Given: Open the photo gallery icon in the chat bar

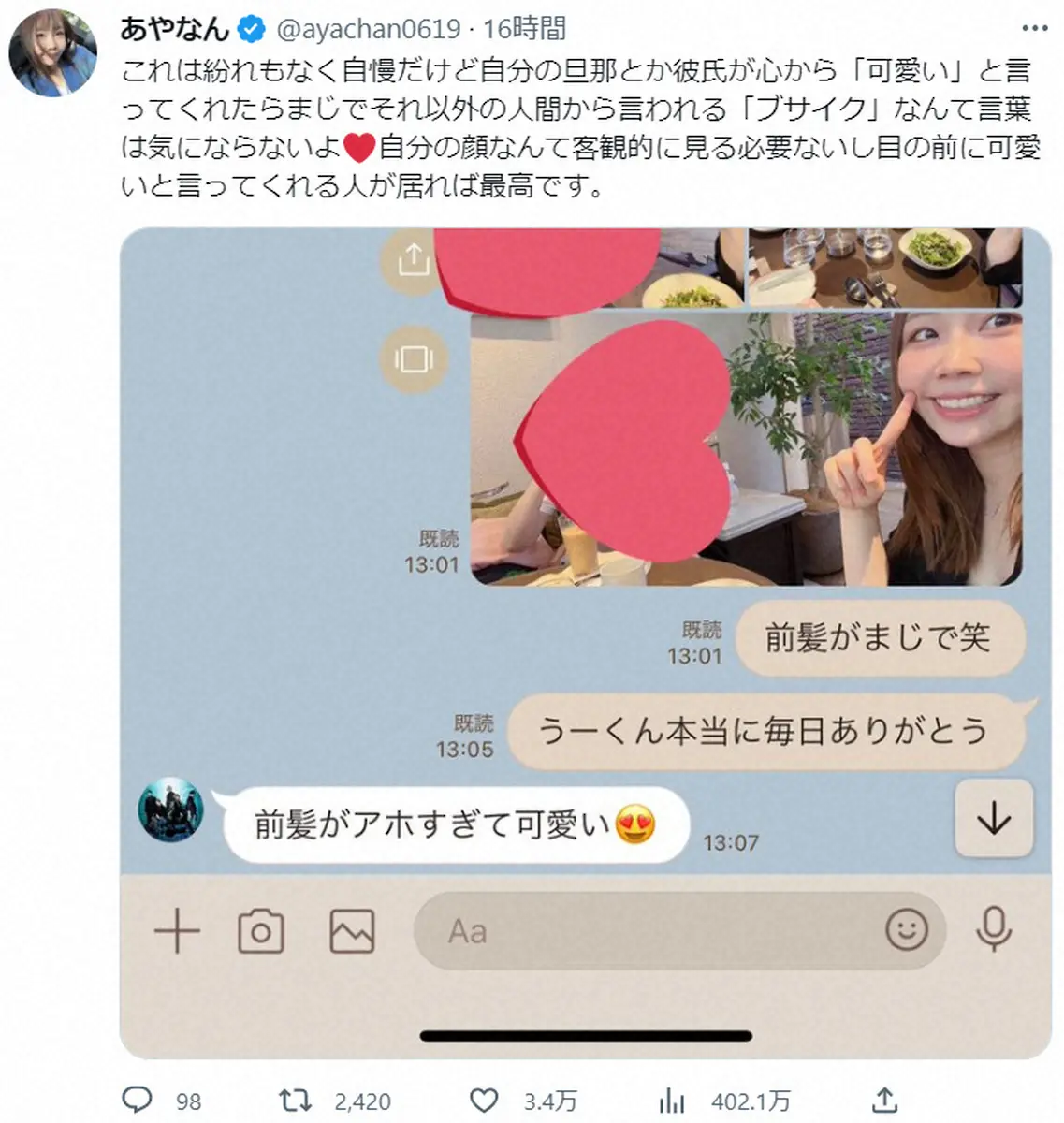Looking at the screenshot, I should pos(352,932).
